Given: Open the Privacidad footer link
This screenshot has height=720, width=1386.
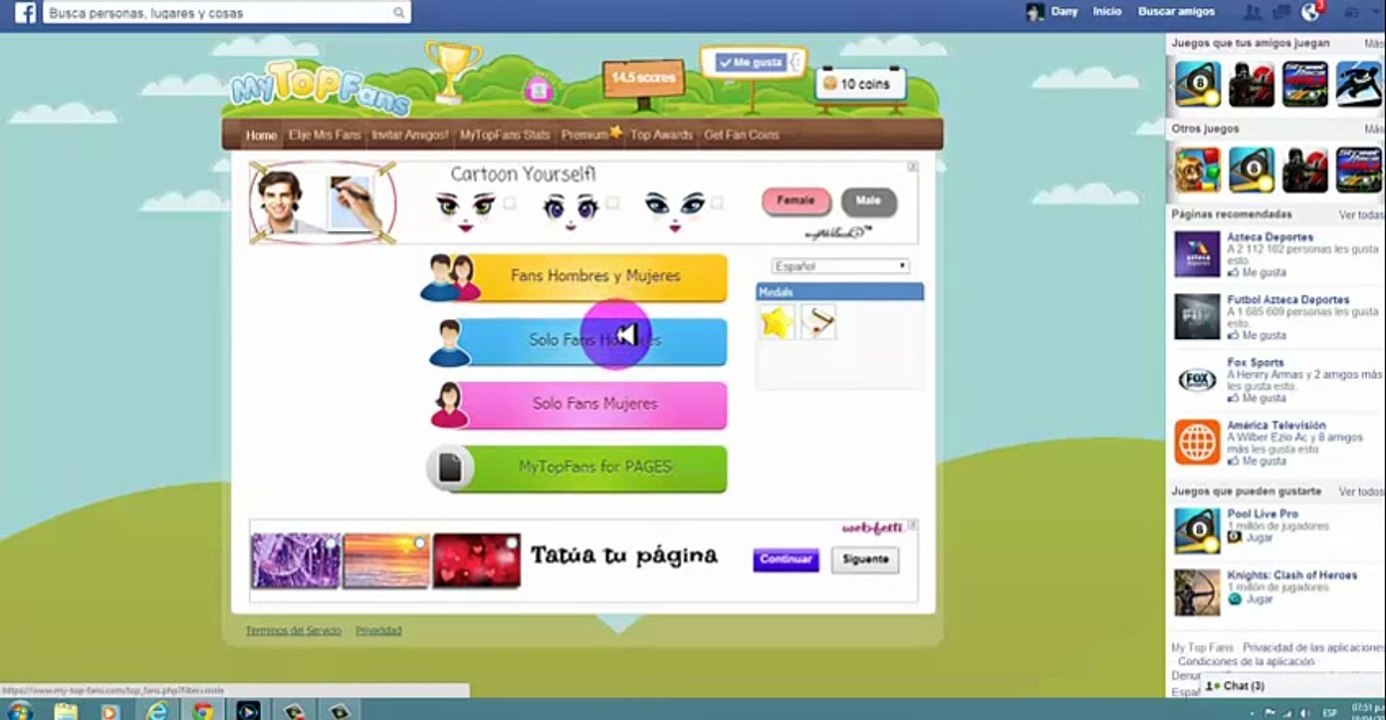Looking at the screenshot, I should coord(379,631).
